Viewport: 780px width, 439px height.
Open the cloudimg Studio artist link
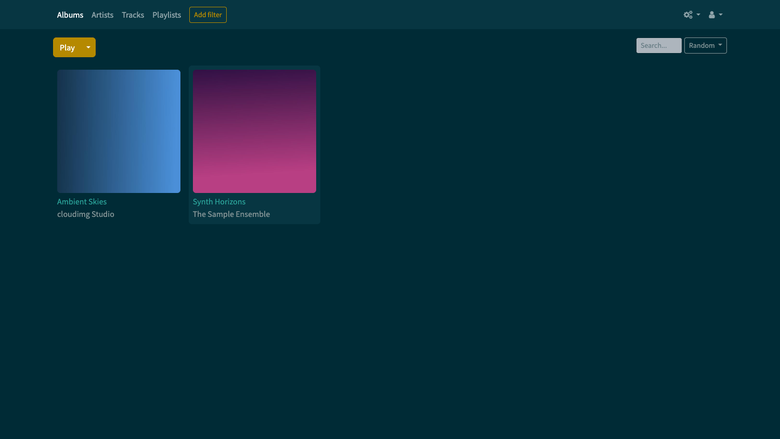(86, 214)
